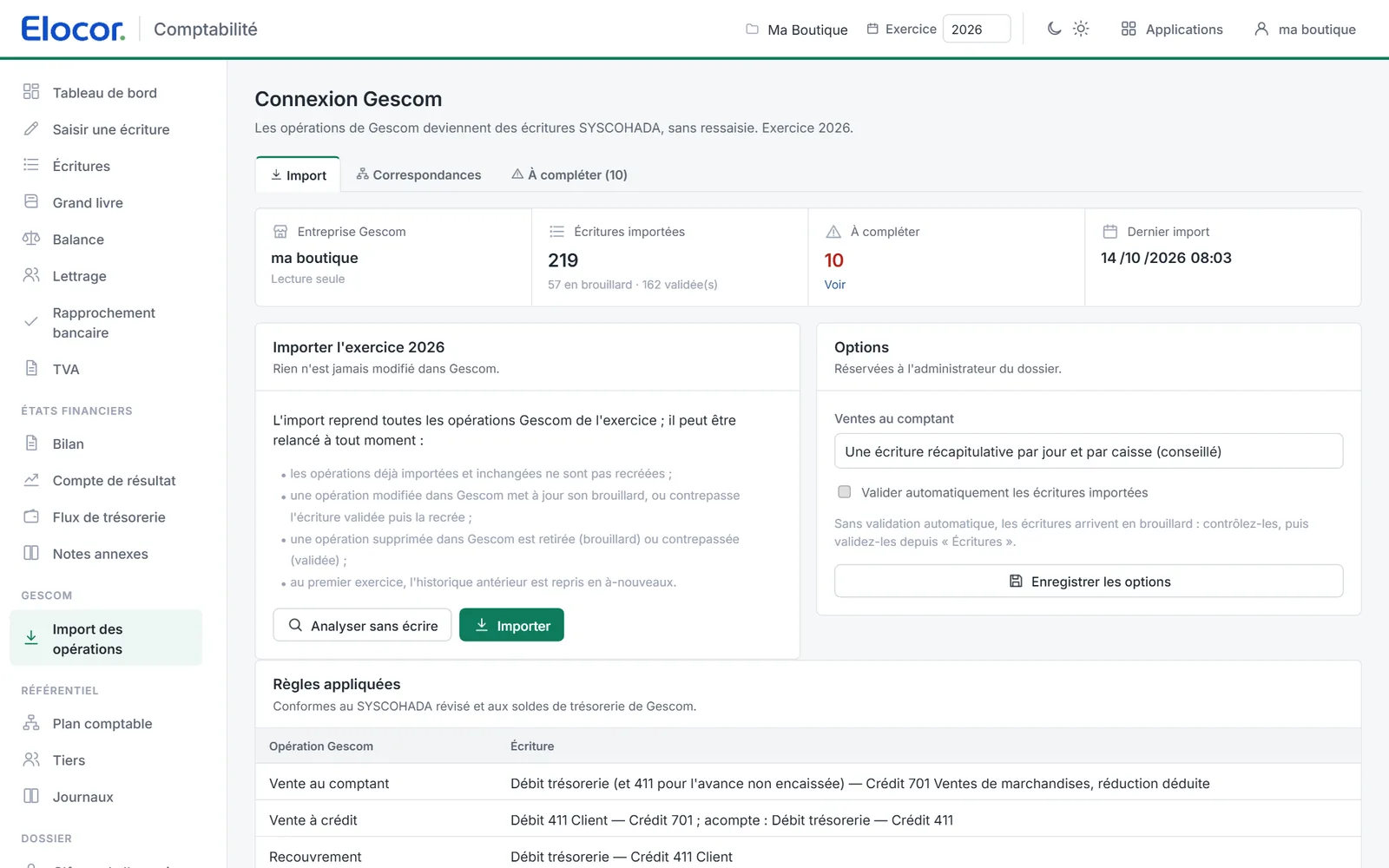Click the Plan comptable hierarchy icon
Viewport: 1389px width, 868px height.
tap(31, 723)
